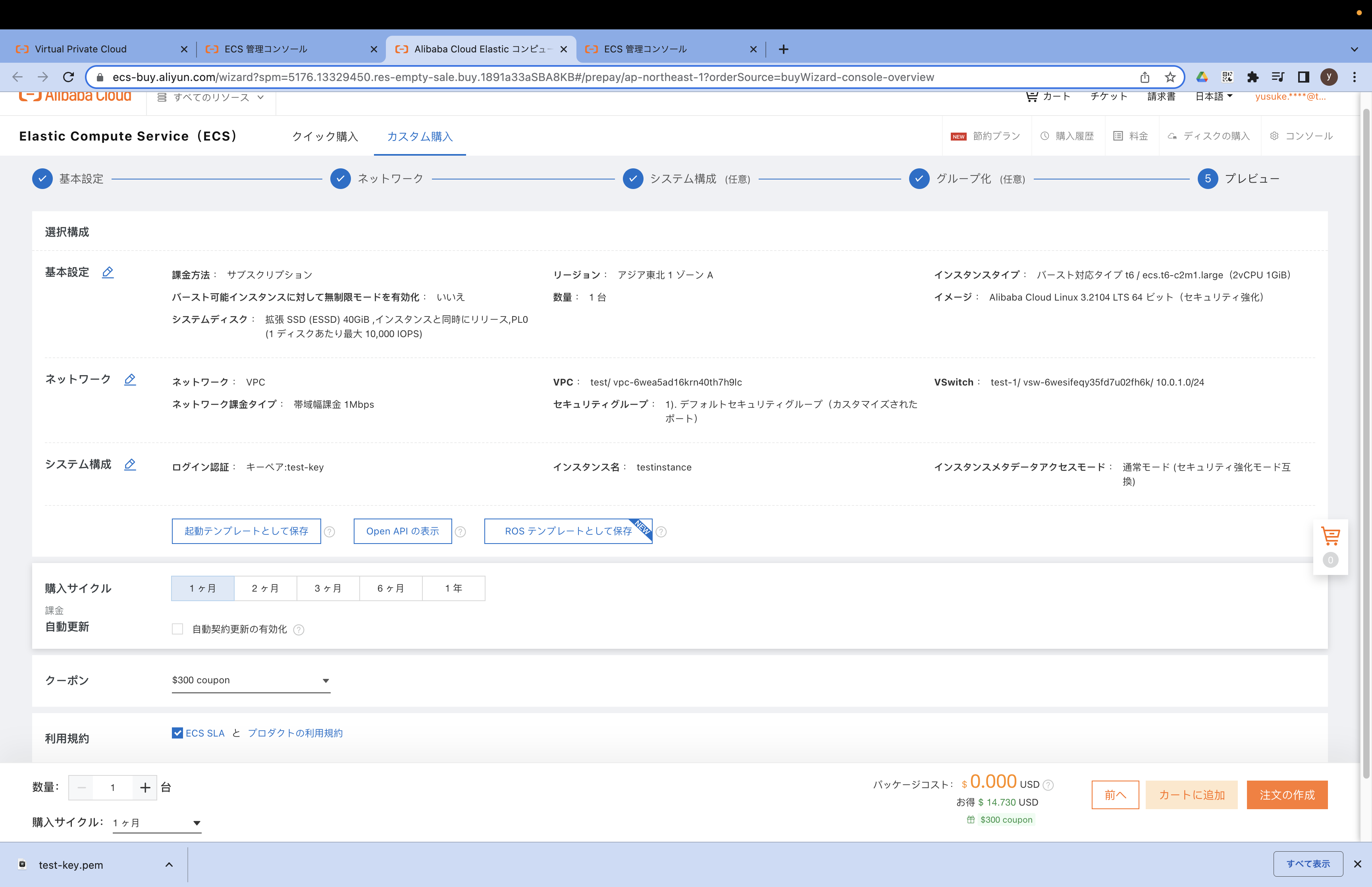Switch to the Virtual Private Cloud browser tab
This screenshot has width=1372, height=887.
(x=81, y=49)
